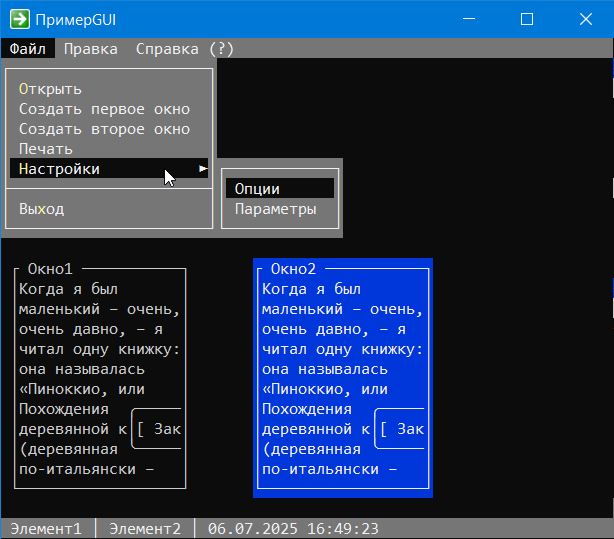Image resolution: width=614 pixels, height=539 pixels.
Task: Click the date and time in status bar
Action: (293, 528)
